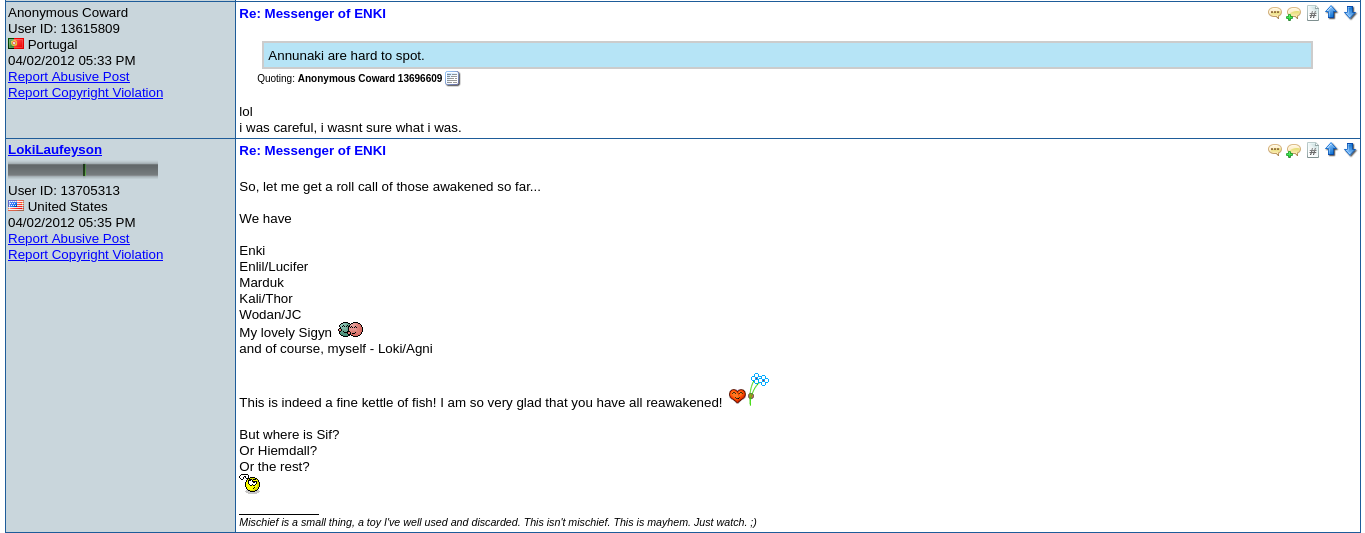1365x533 pixels.
Task: Click the line 'Wodan/JC'
Action: [x=270, y=315]
